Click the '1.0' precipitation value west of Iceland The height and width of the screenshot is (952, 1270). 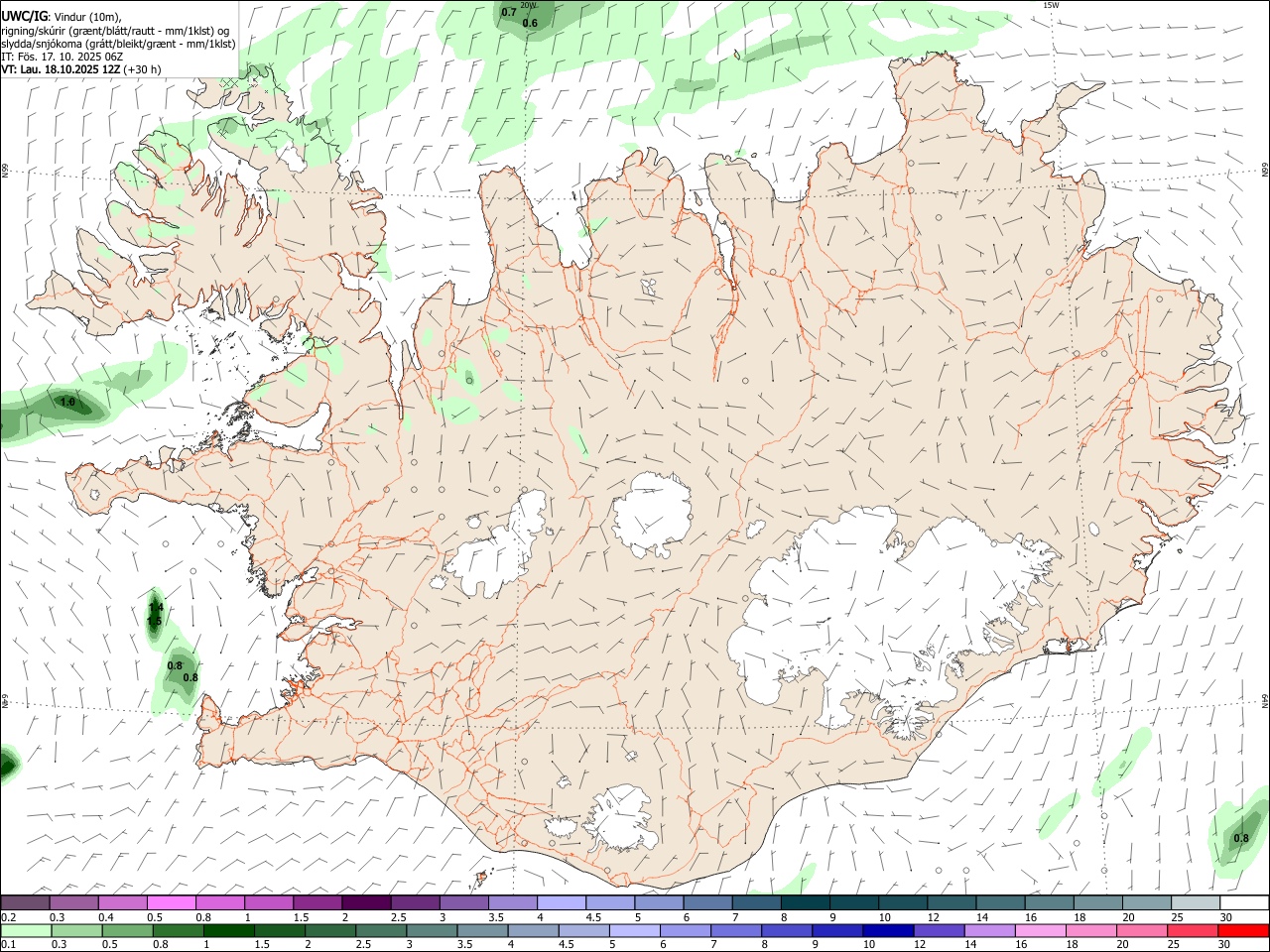click(x=67, y=403)
